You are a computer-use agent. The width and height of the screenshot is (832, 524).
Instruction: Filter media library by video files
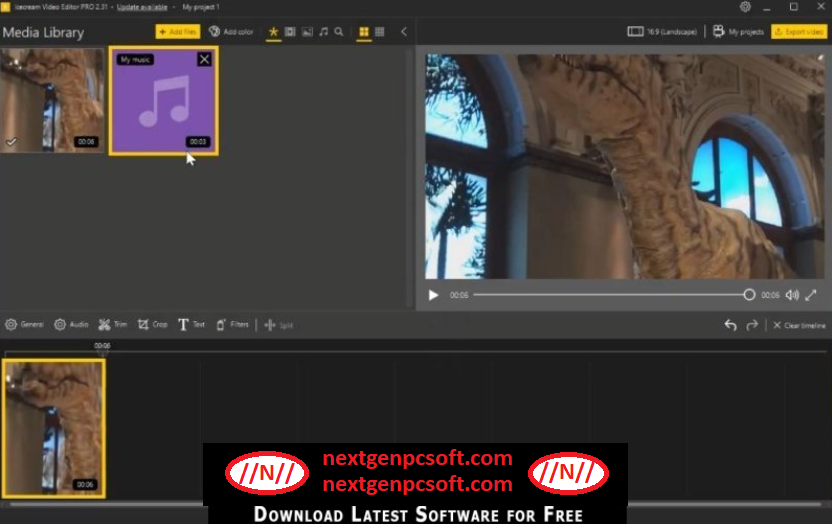point(290,32)
